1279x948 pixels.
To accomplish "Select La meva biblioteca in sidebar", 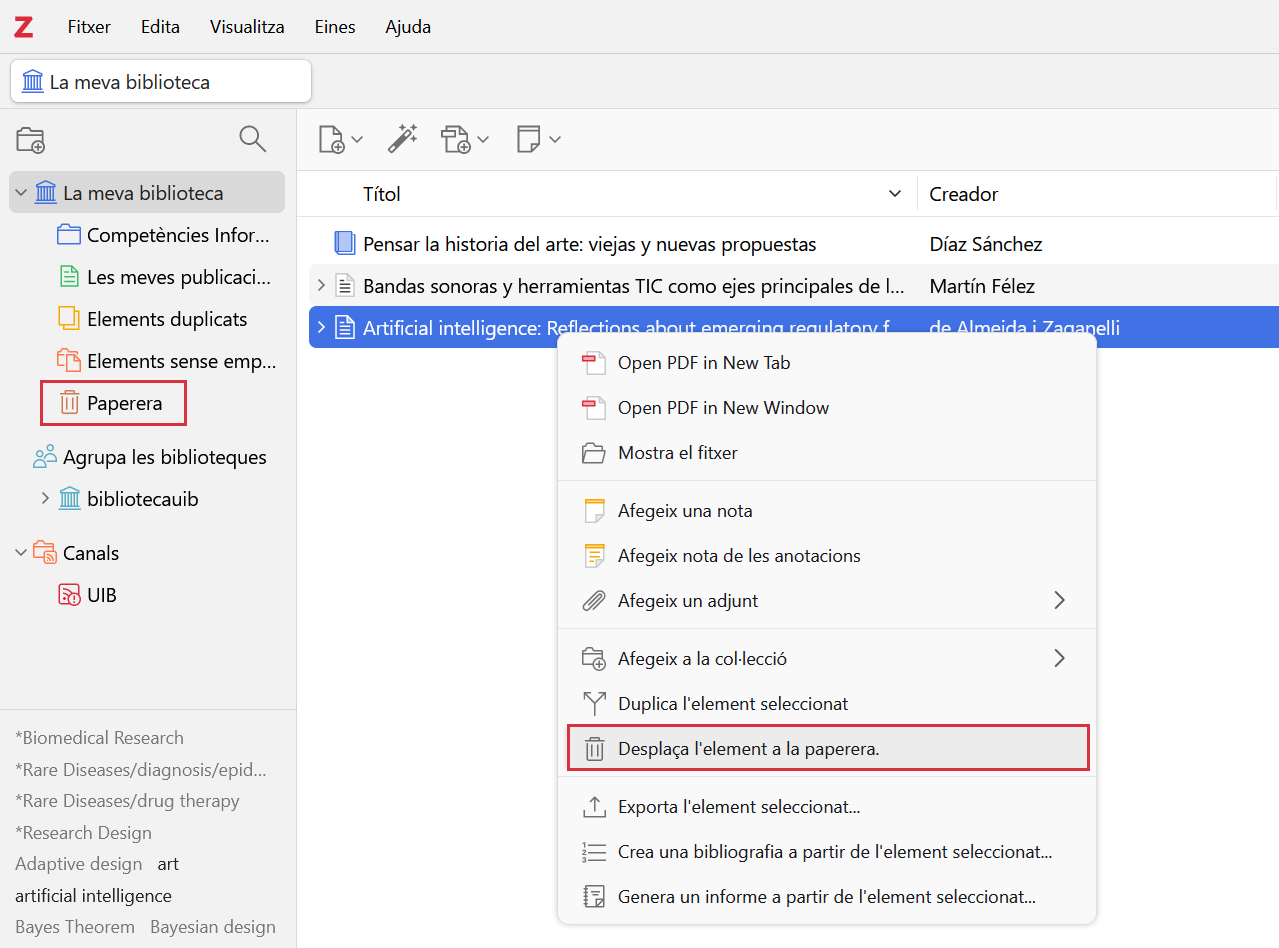I will click(147, 193).
